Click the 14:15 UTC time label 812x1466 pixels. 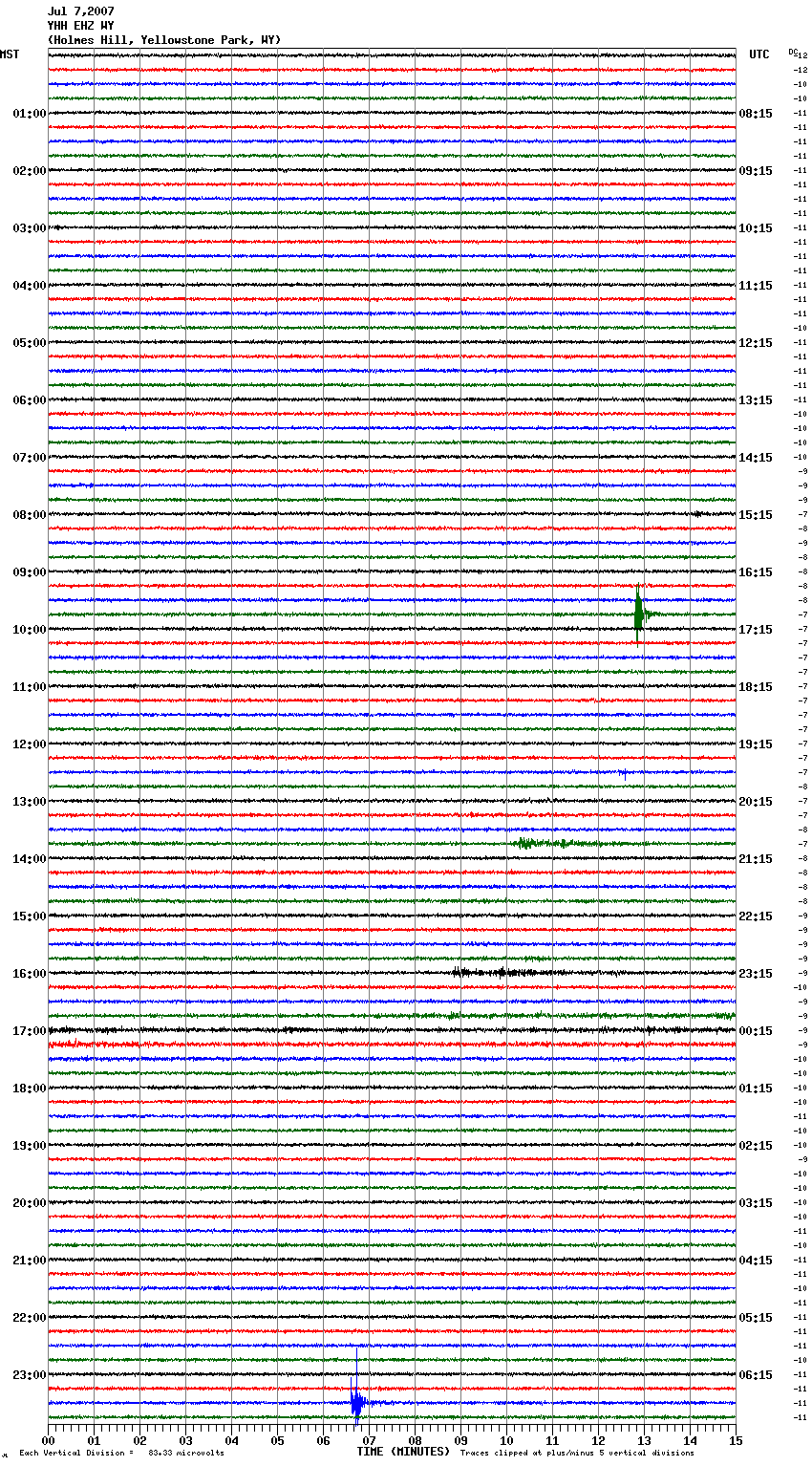click(x=756, y=458)
